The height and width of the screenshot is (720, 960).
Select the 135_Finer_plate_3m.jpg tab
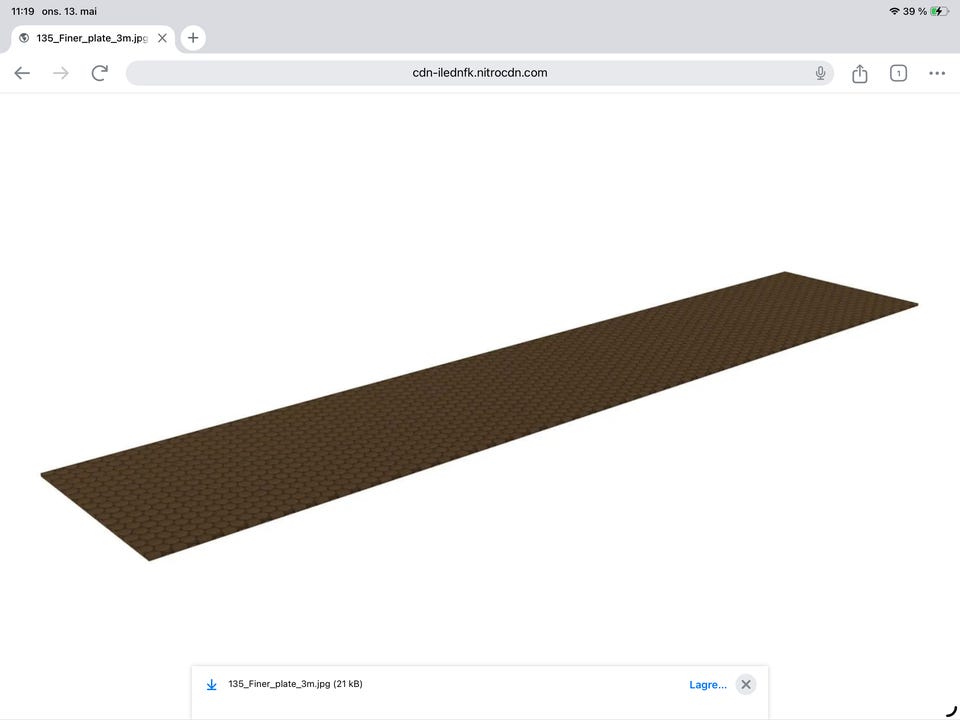pos(93,38)
